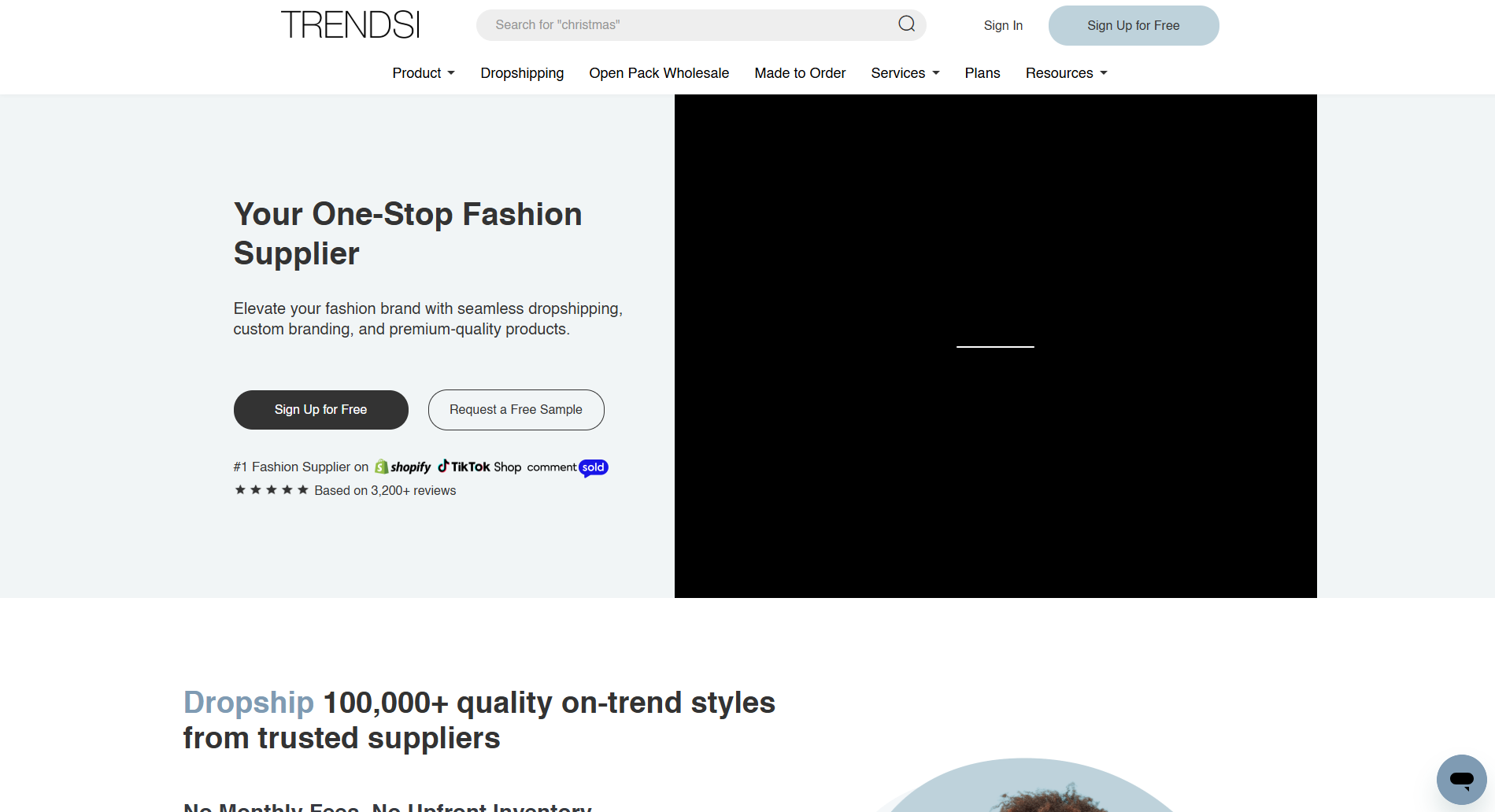This screenshot has width=1495, height=812.
Task: Expand the Services dropdown menu
Action: click(x=905, y=73)
